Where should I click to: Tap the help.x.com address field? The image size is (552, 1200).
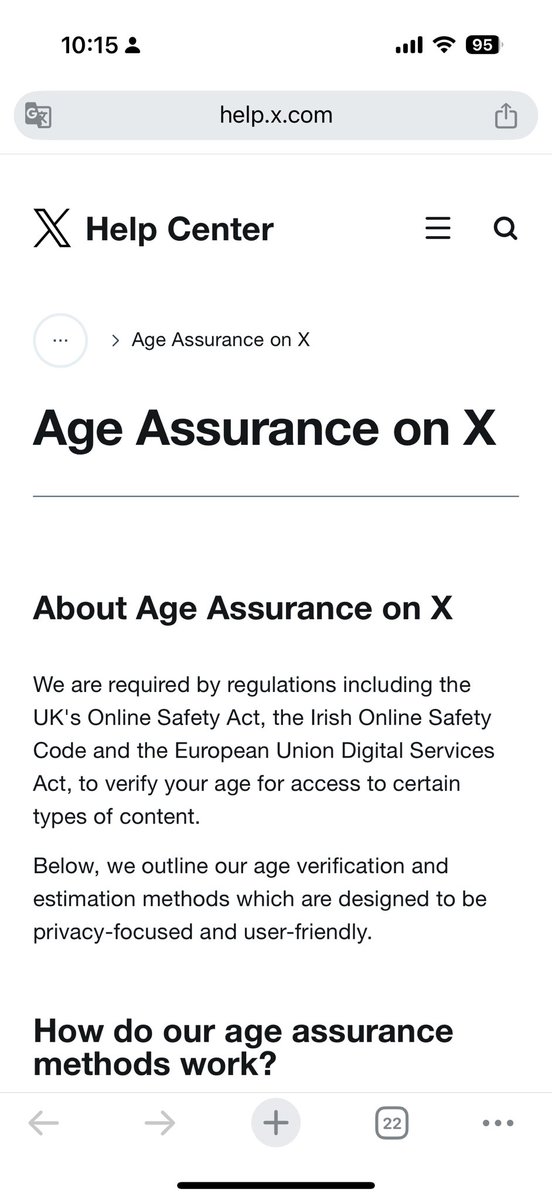276,115
